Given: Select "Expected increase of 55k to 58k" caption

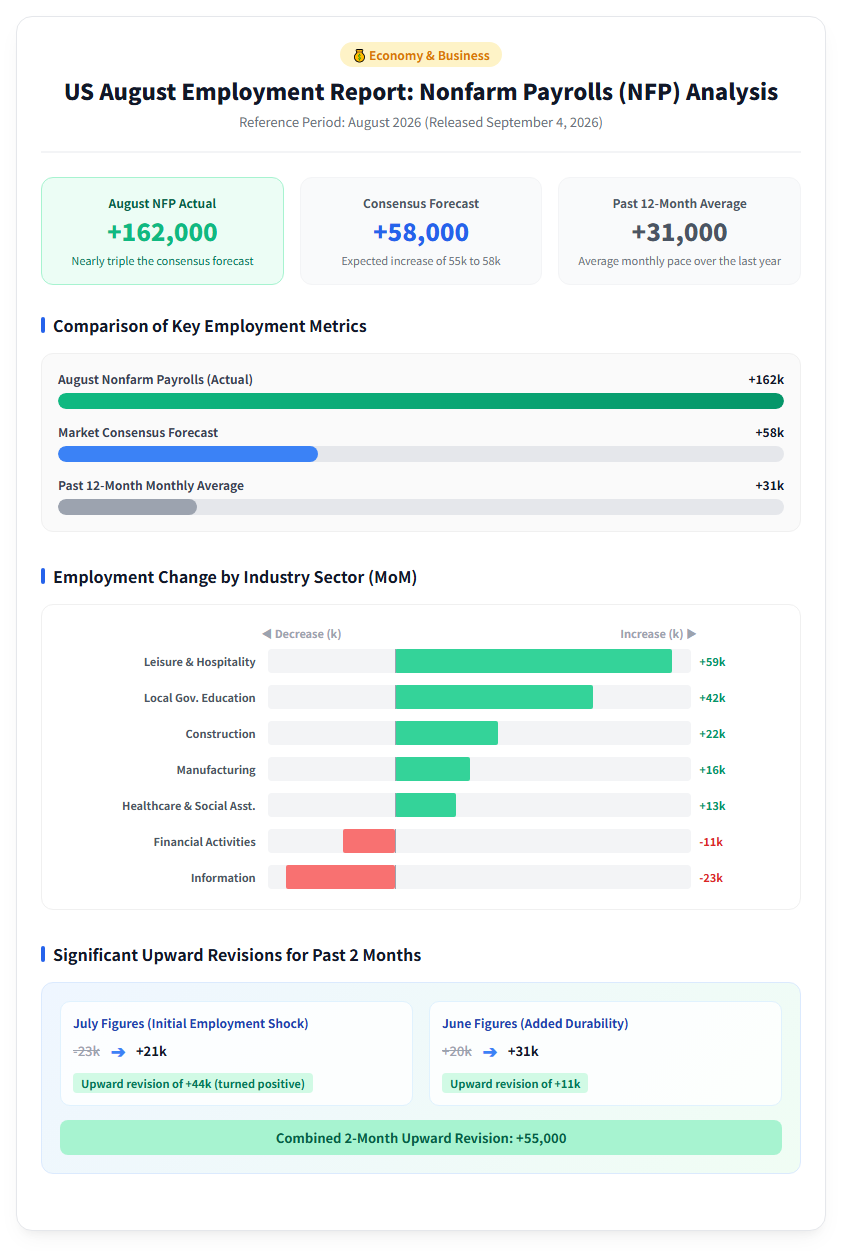Looking at the screenshot, I should click(x=421, y=261).
